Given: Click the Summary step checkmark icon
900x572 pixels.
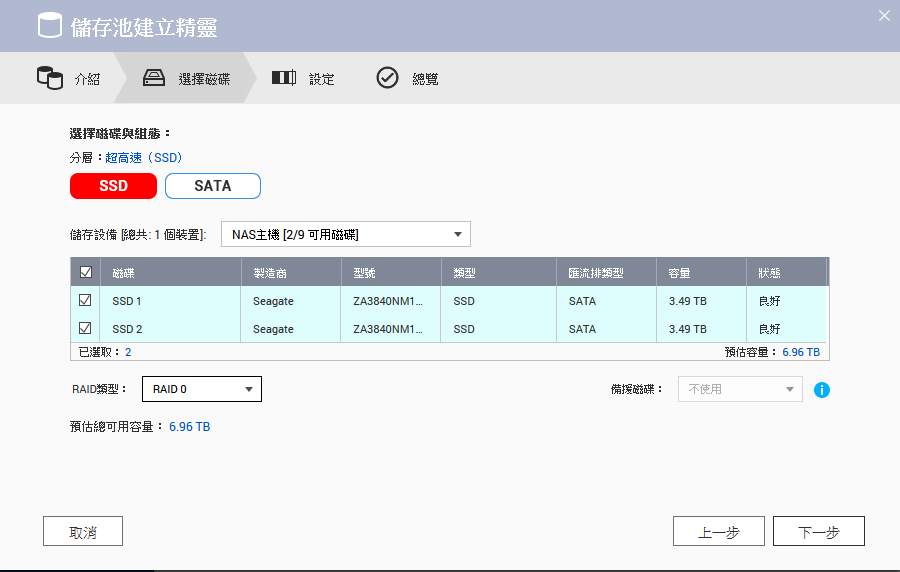Looking at the screenshot, I should coord(387,78).
